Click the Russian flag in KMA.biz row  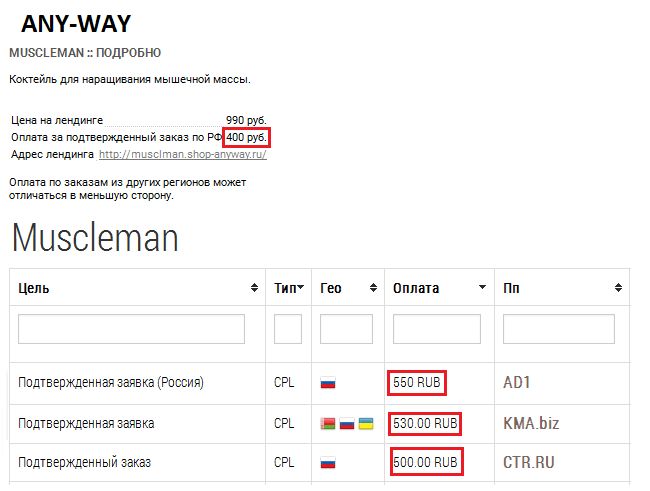tap(347, 423)
